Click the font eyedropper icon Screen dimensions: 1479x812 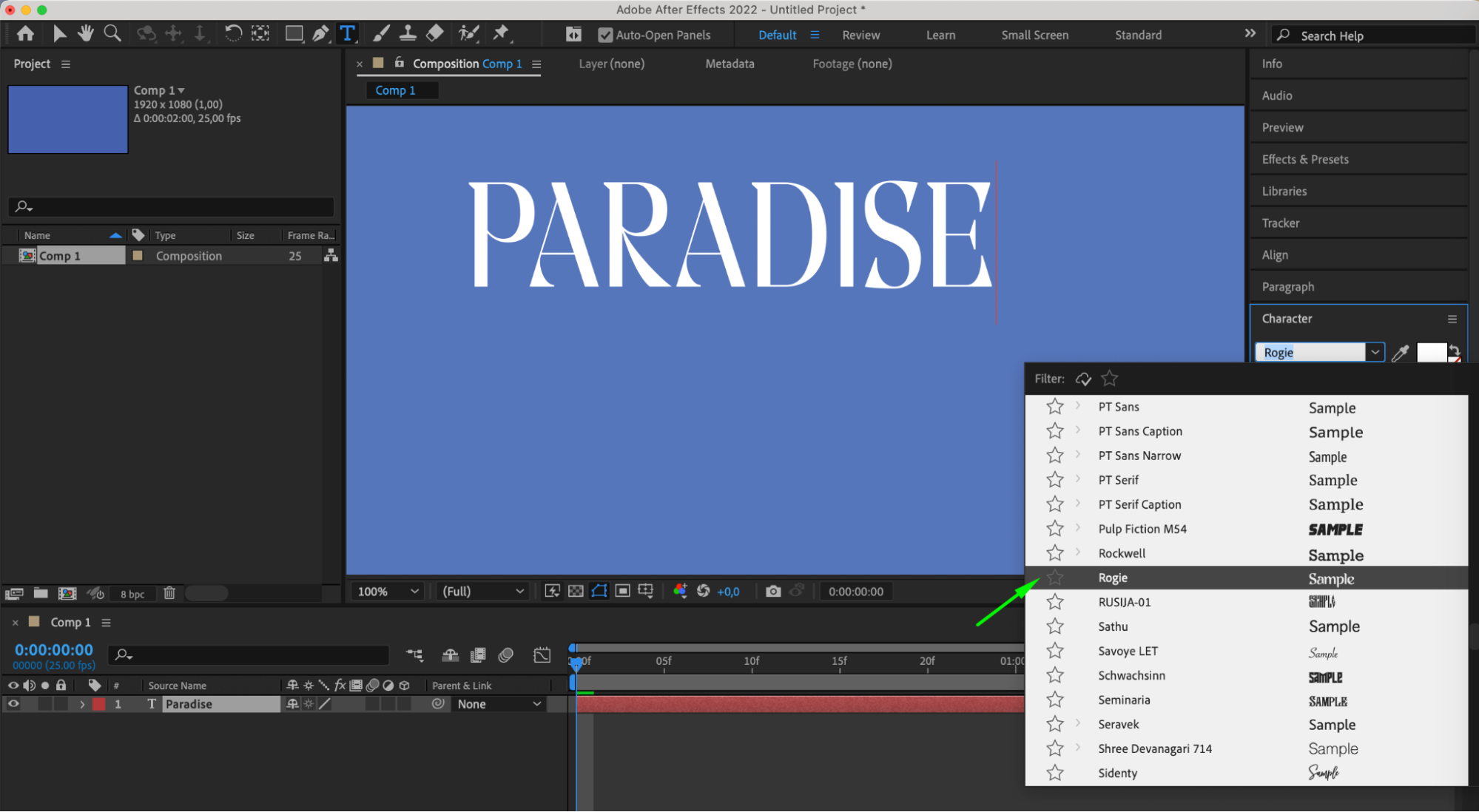[1400, 353]
